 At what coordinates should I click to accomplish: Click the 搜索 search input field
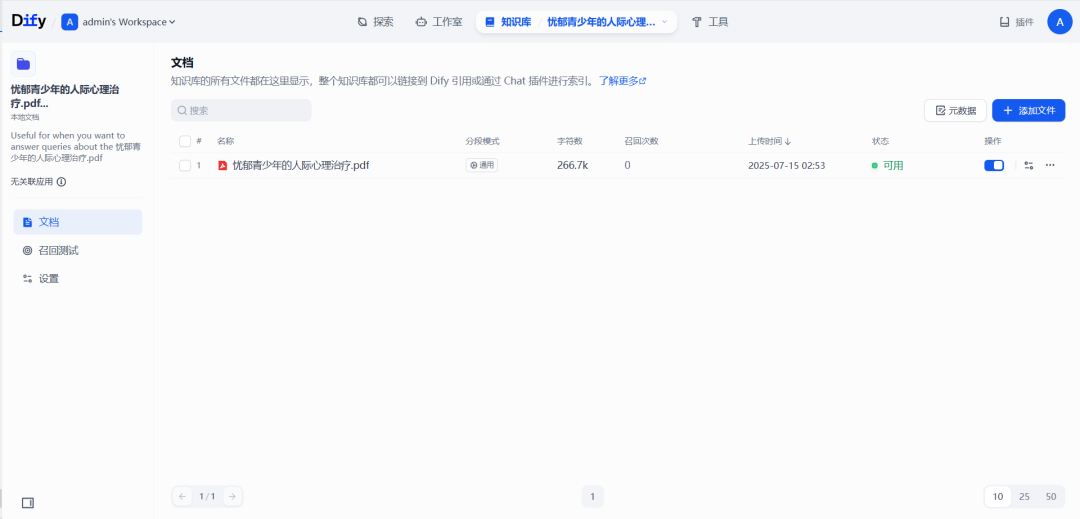(241, 110)
